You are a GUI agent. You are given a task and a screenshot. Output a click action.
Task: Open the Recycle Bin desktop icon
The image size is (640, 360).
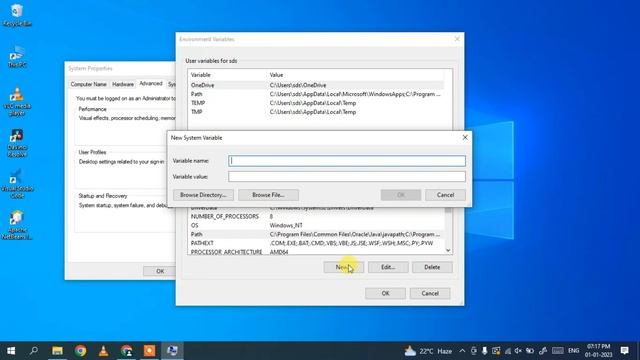pos(17,15)
